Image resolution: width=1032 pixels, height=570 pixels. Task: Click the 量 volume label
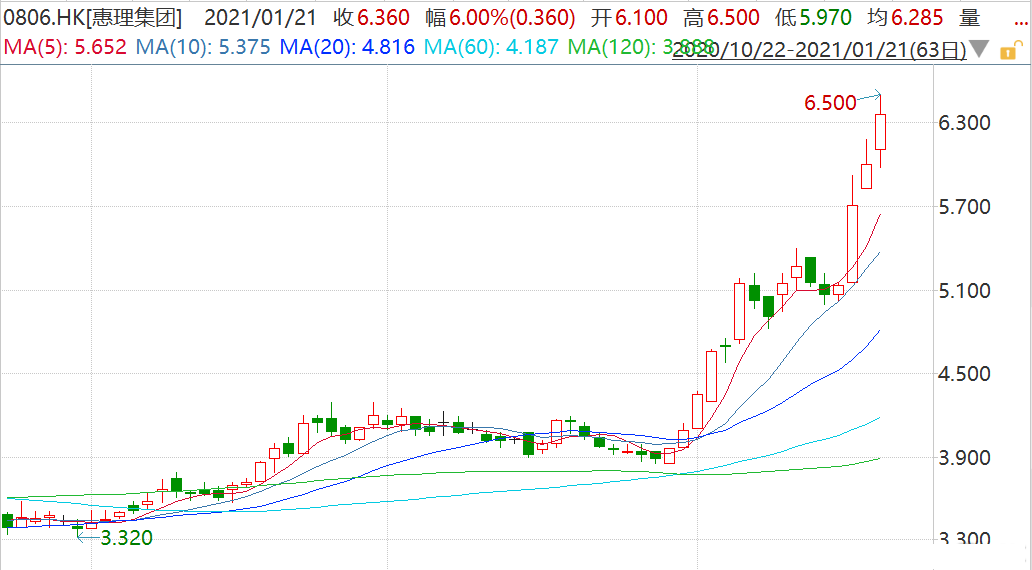pos(969,18)
